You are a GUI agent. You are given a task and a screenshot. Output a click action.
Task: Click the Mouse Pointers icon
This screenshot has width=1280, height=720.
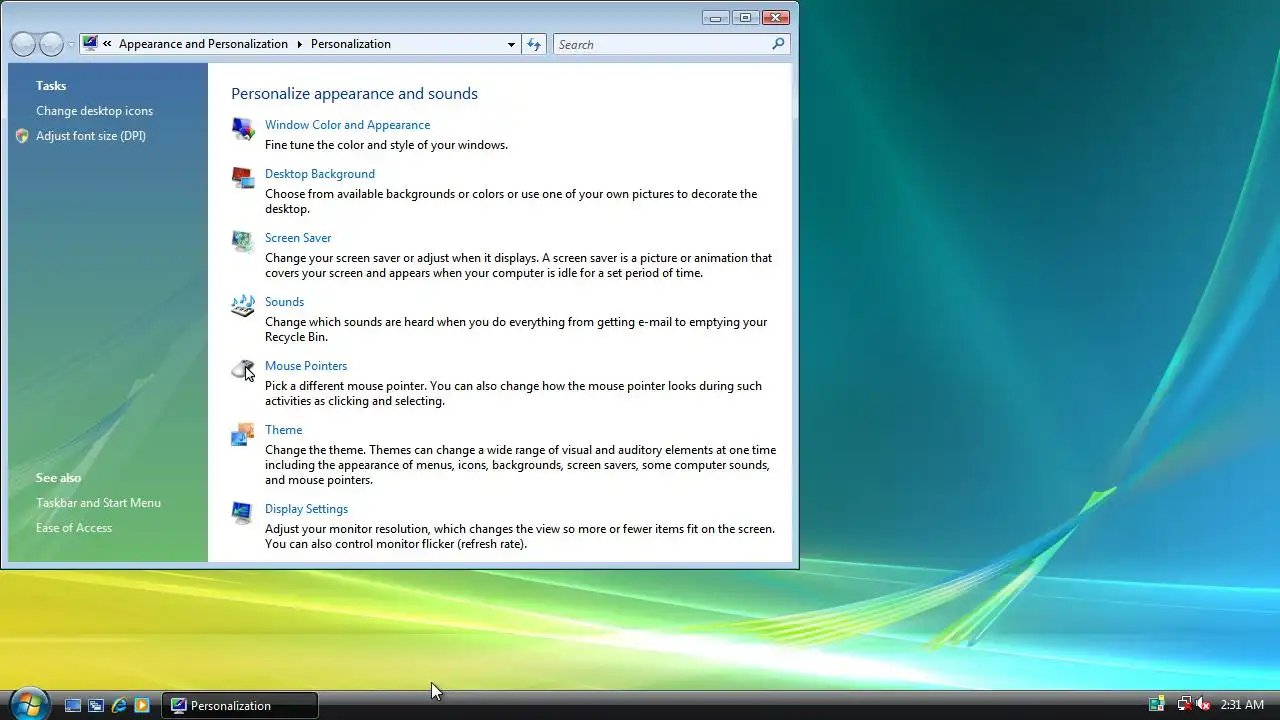tap(243, 370)
